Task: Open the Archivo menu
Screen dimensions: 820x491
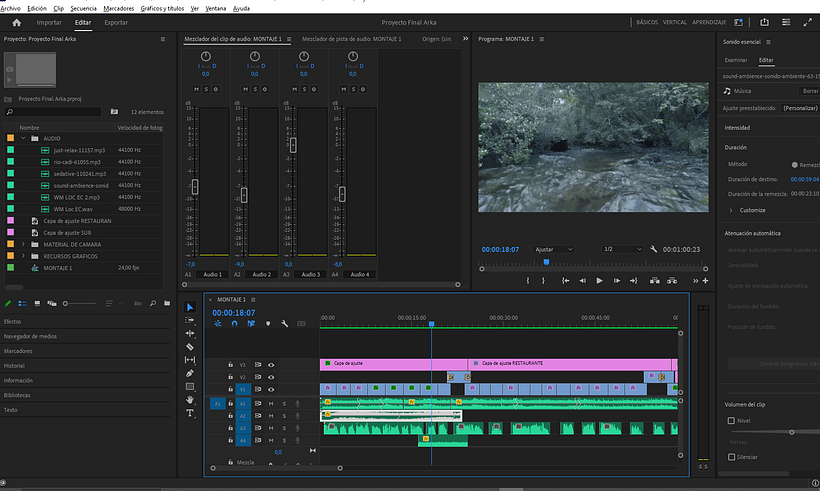Action: 10,8
